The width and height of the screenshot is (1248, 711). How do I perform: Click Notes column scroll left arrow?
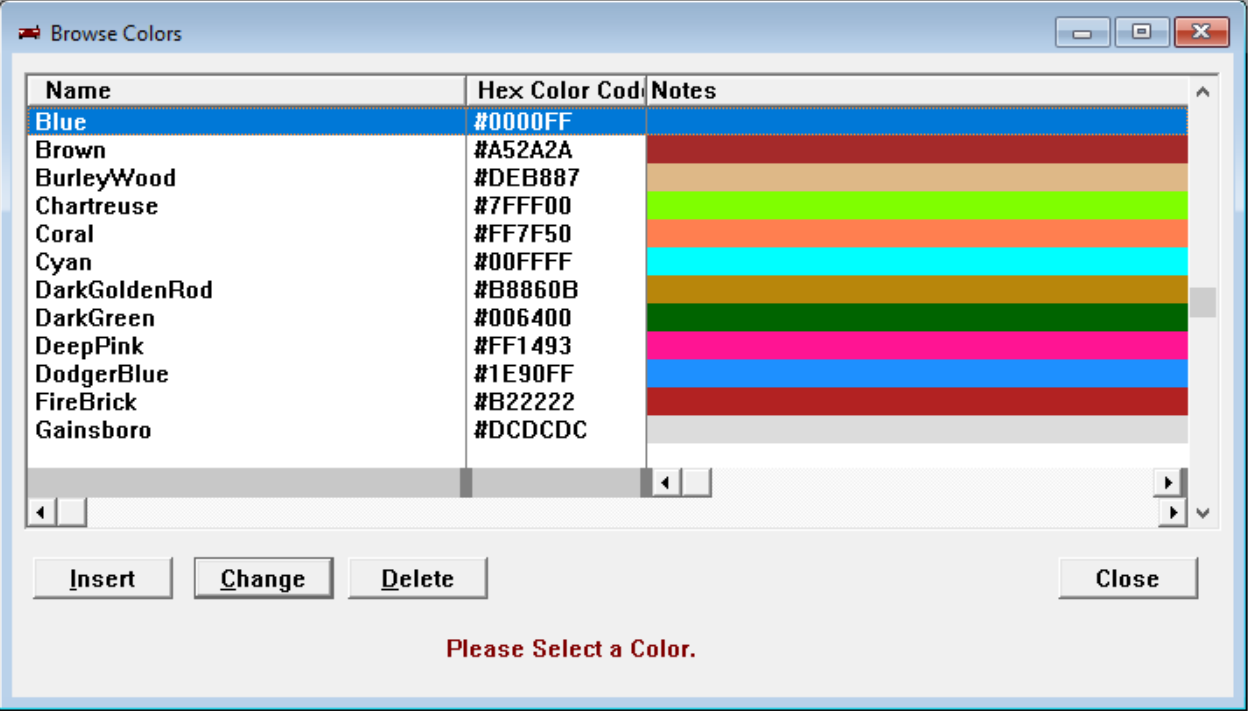click(x=667, y=483)
